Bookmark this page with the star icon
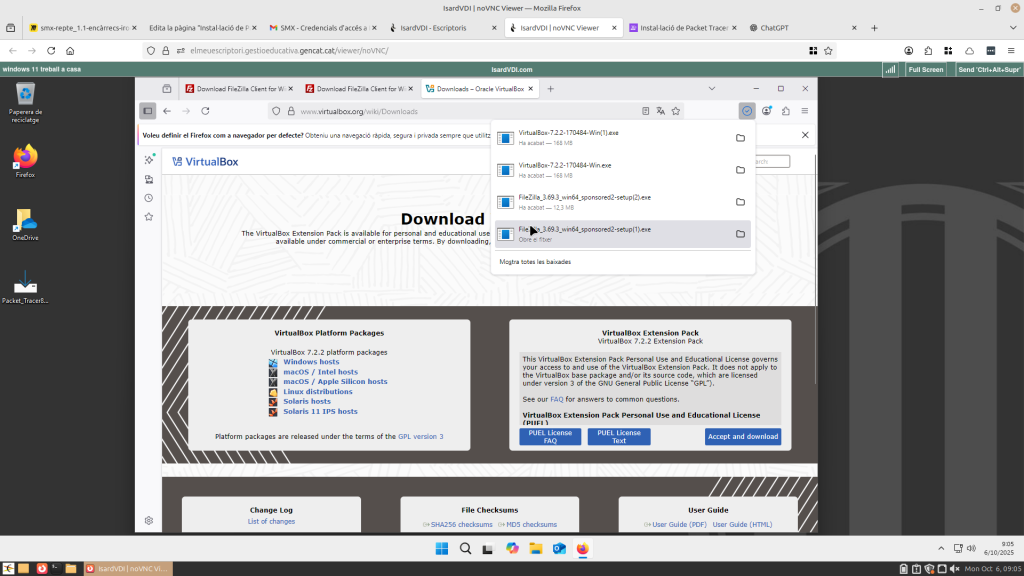The height and width of the screenshot is (576, 1024). point(676,111)
